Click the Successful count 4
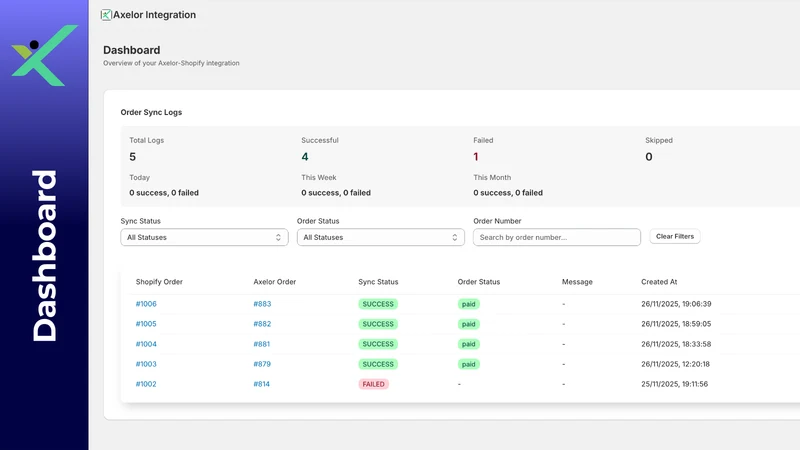This screenshot has width=800, height=450. 305,157
